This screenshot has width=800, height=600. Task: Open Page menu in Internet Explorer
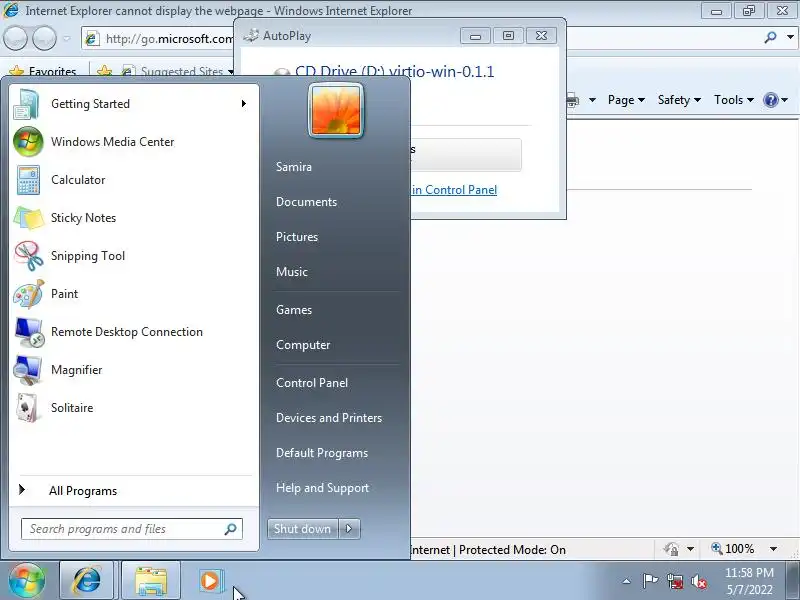626,100
